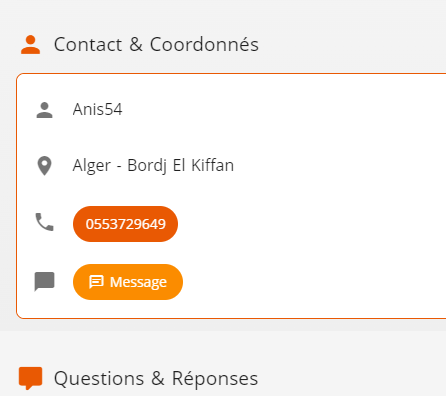446x396 pixels.
Task: Click the message icon inside the Message button
Action: [x=96, y=282]
